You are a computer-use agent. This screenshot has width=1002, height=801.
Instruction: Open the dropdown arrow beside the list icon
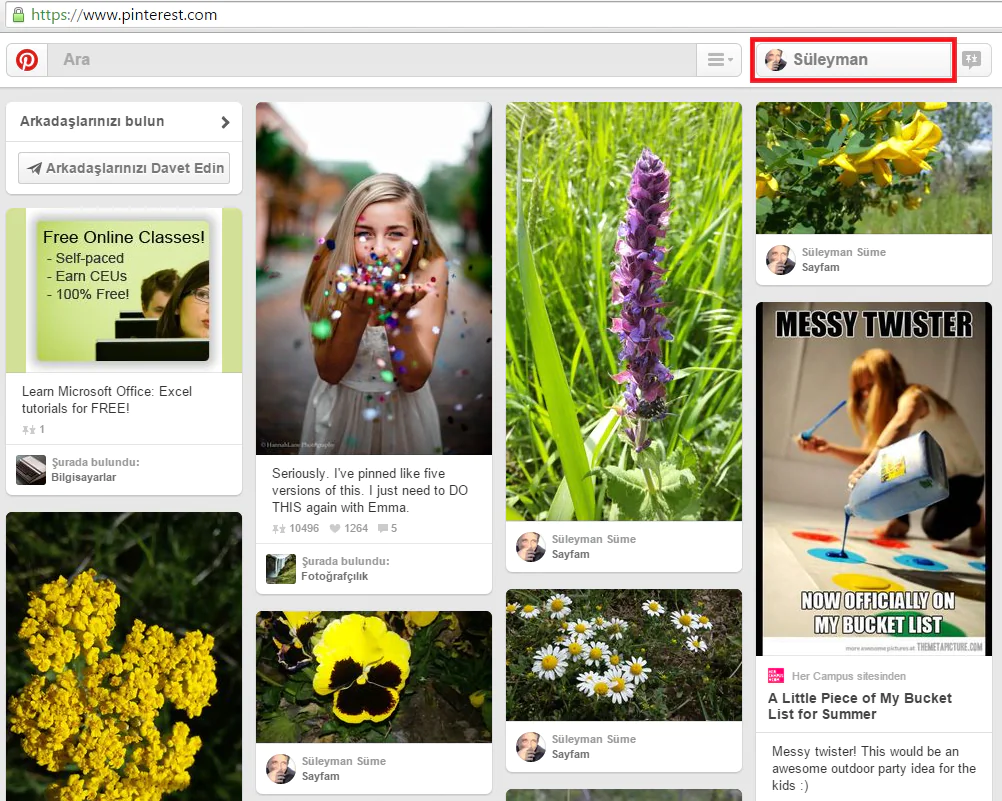point(730,62)
